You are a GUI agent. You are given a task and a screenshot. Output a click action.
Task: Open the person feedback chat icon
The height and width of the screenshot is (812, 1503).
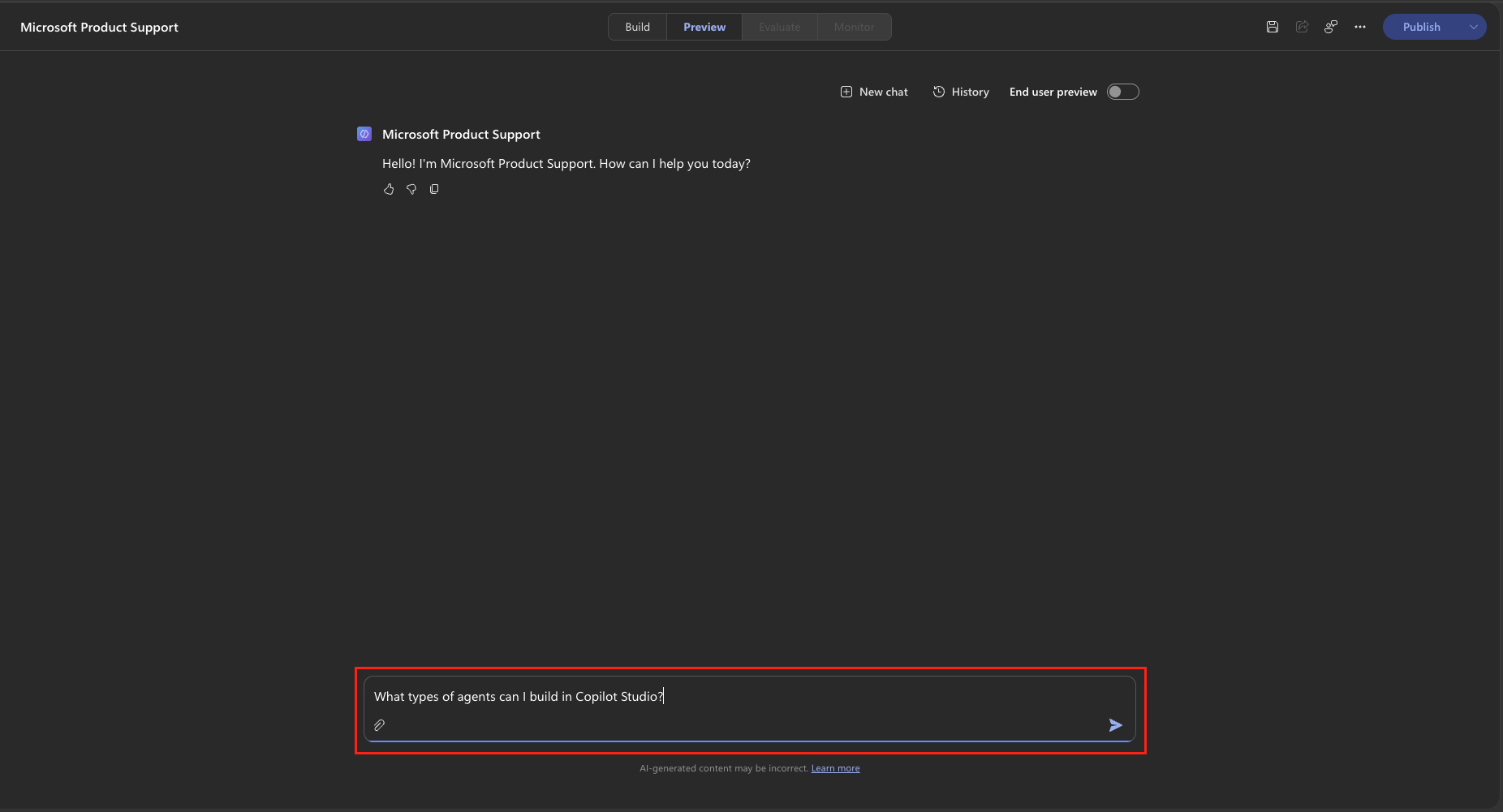click(x=1331, y=27)
